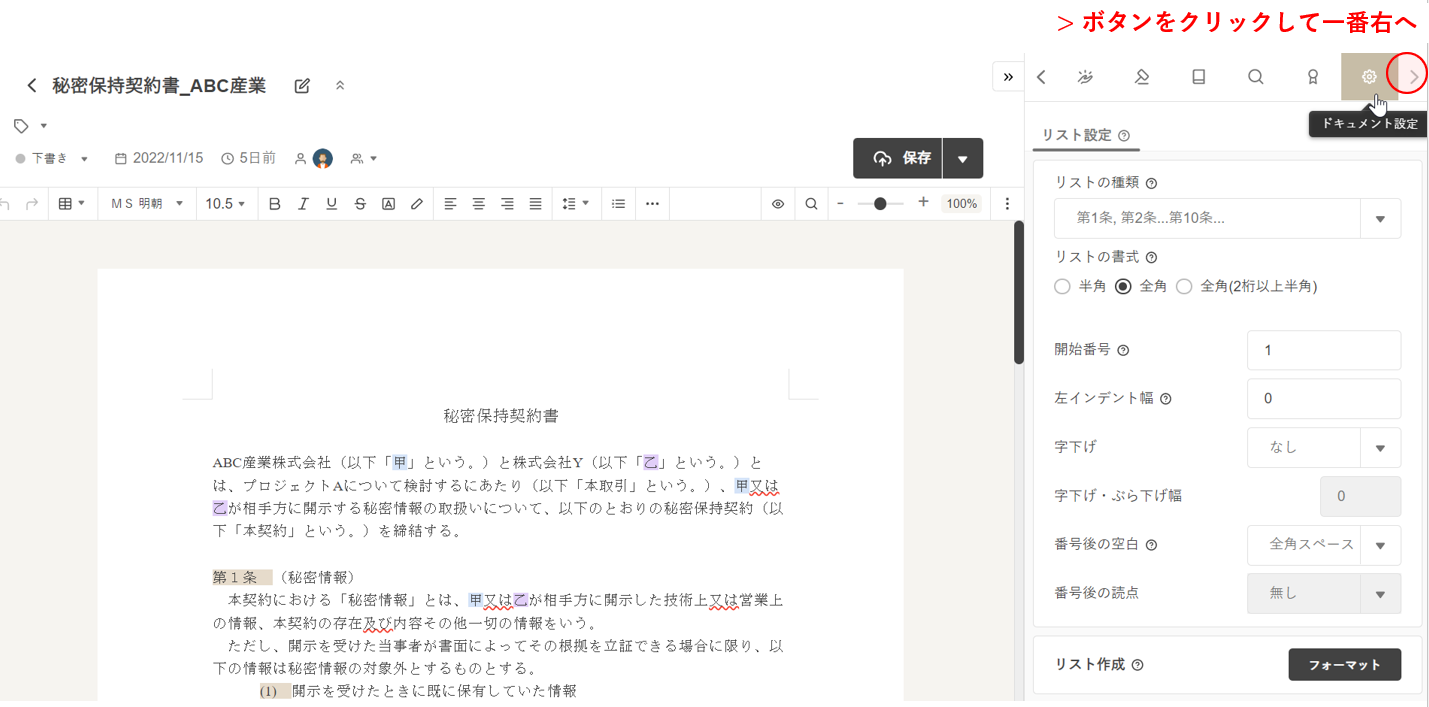Click the 保存 button
Screen dimensions: 1429x707
(x=898, y=158)
